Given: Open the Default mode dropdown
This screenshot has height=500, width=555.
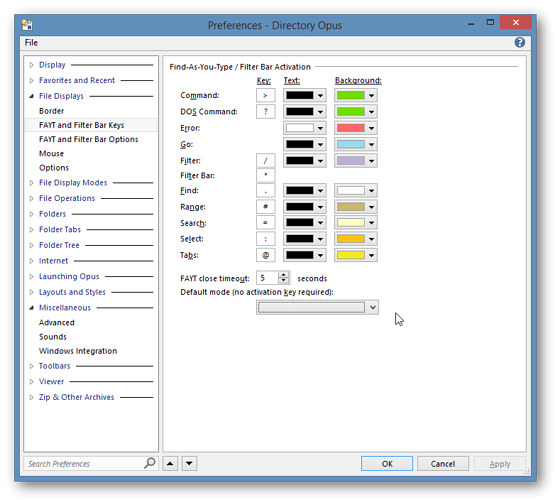Looking at the screenshot, I should pyautogui.click(x=317, y=307).
